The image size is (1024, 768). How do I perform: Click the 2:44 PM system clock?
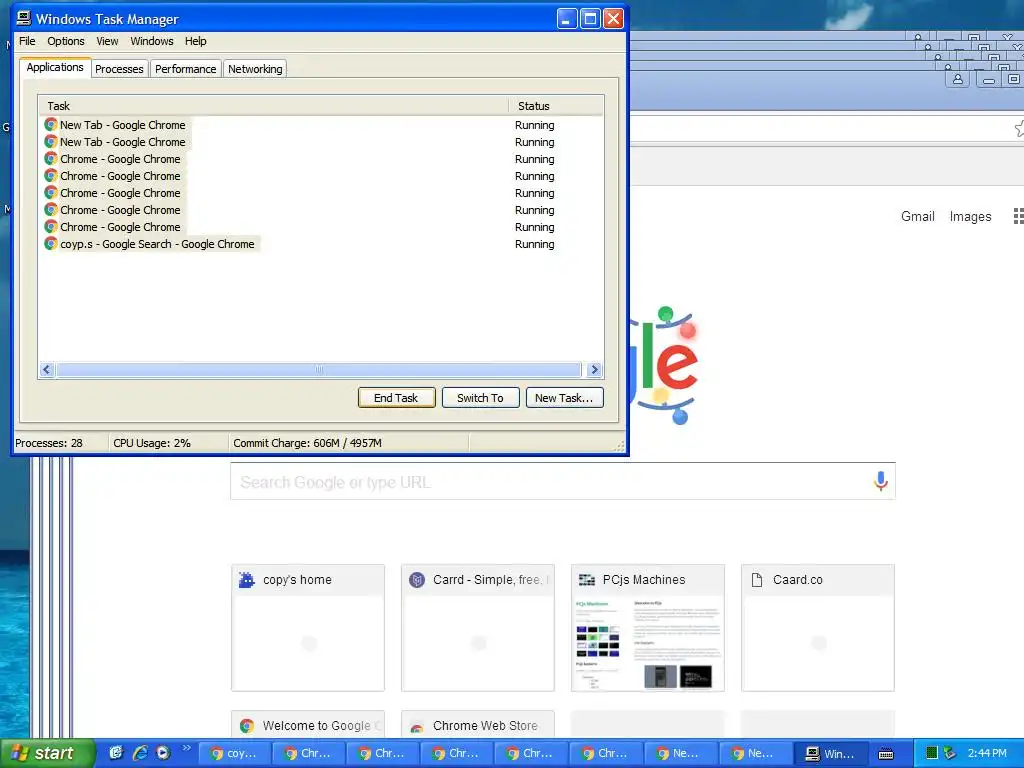coord(987,753)
